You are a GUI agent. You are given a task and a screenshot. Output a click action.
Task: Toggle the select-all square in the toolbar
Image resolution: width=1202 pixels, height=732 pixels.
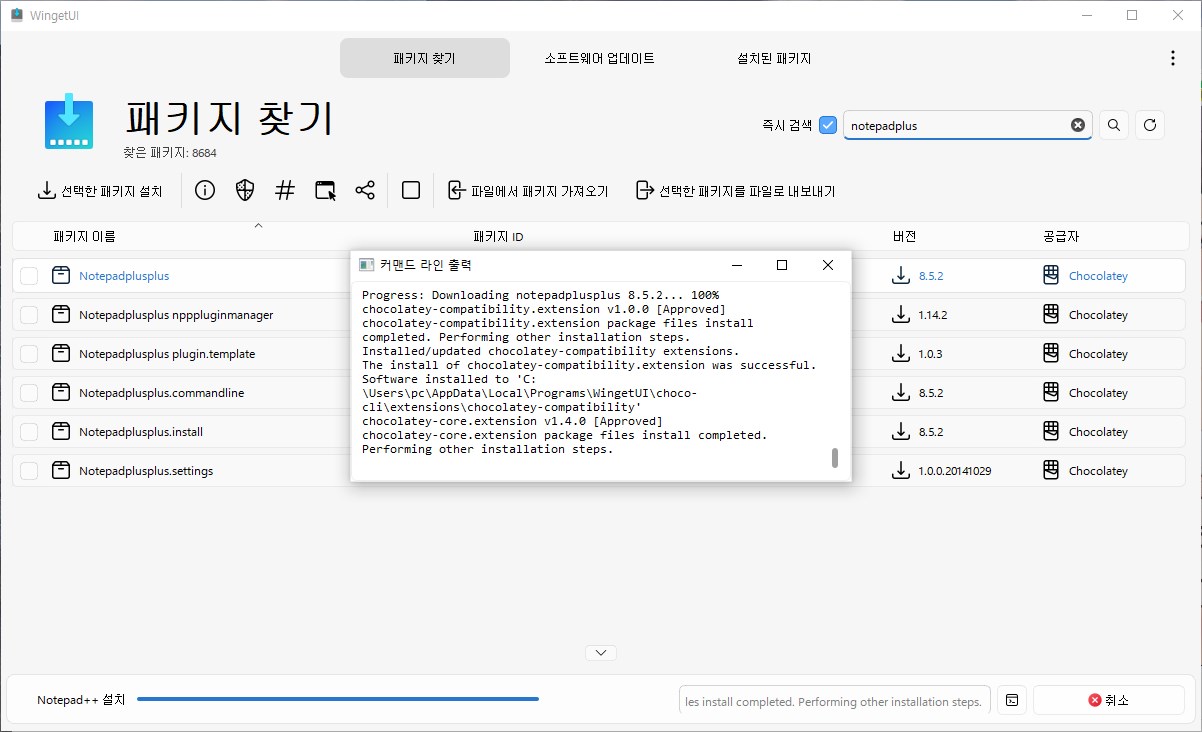410,190
